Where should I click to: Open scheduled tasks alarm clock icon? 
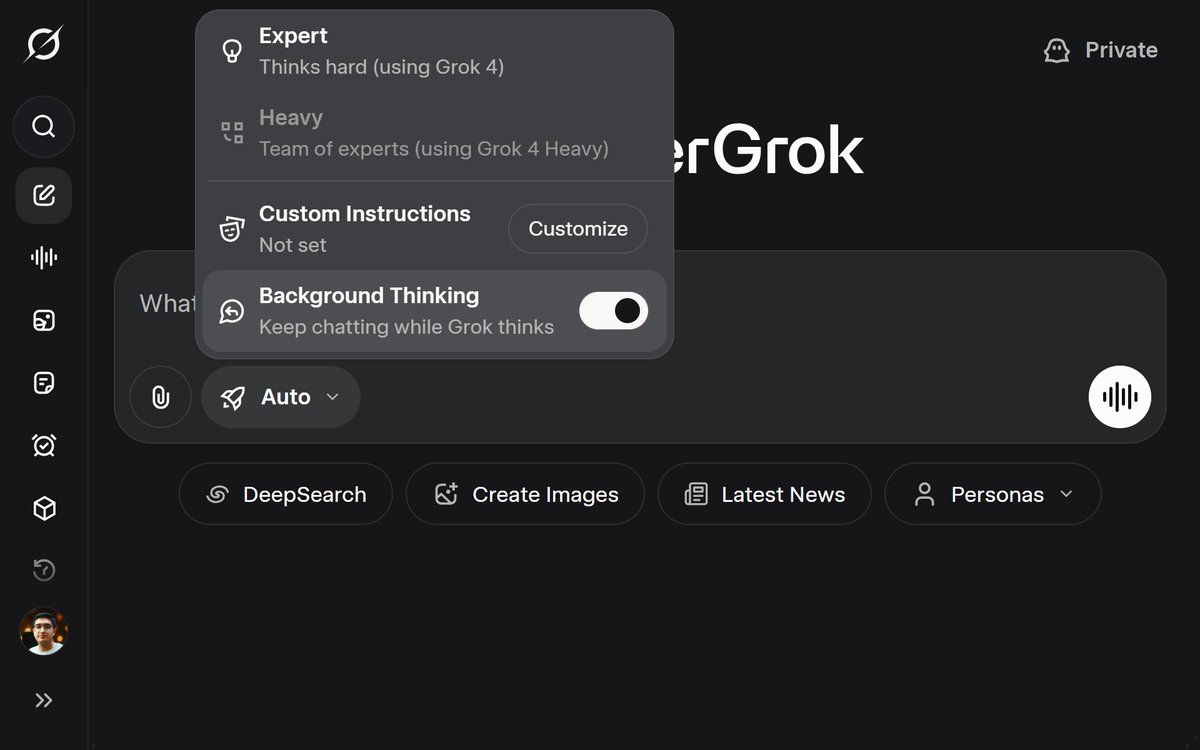pos(43,445)
